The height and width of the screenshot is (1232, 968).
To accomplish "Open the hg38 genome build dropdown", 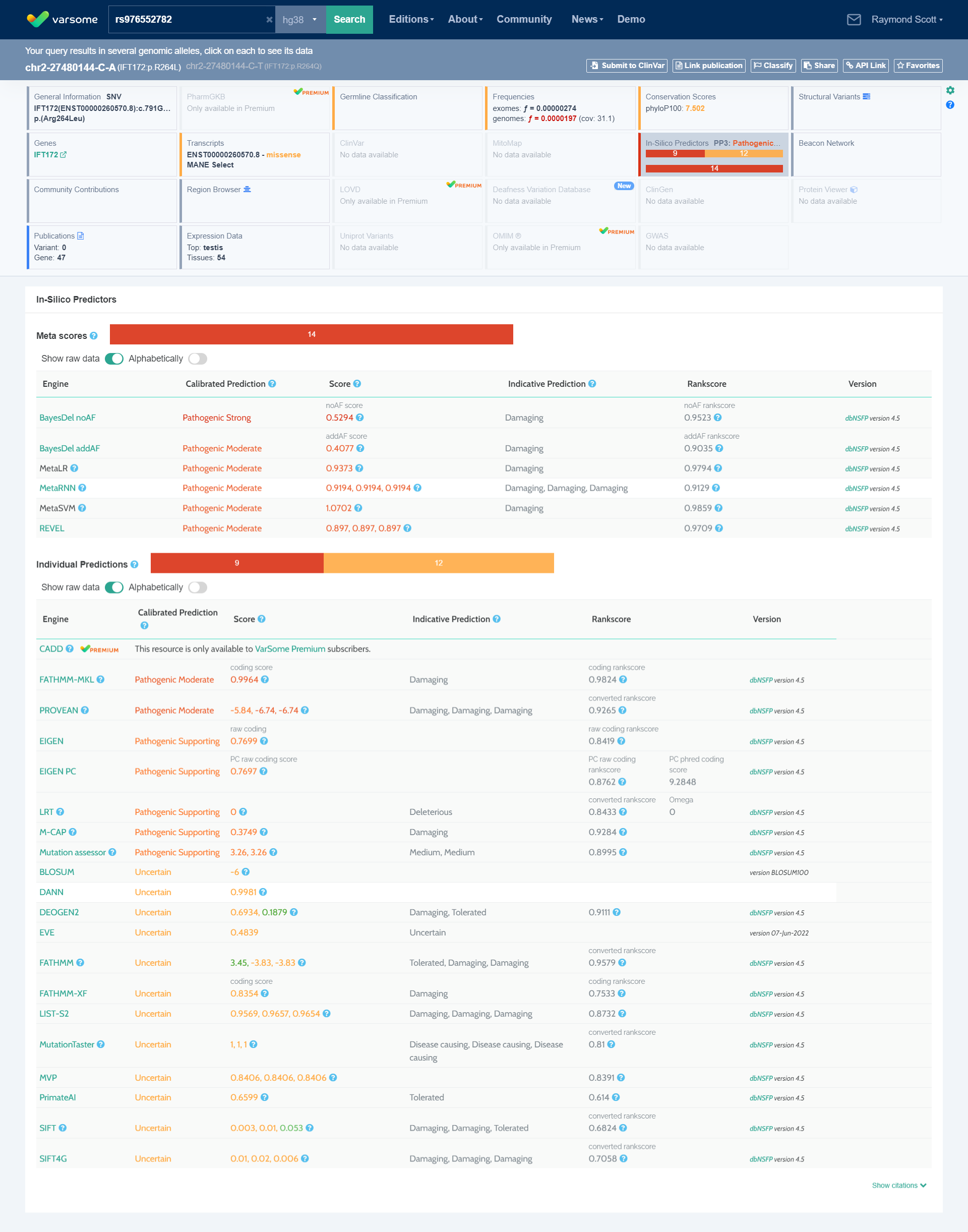I will click(300, 20).
